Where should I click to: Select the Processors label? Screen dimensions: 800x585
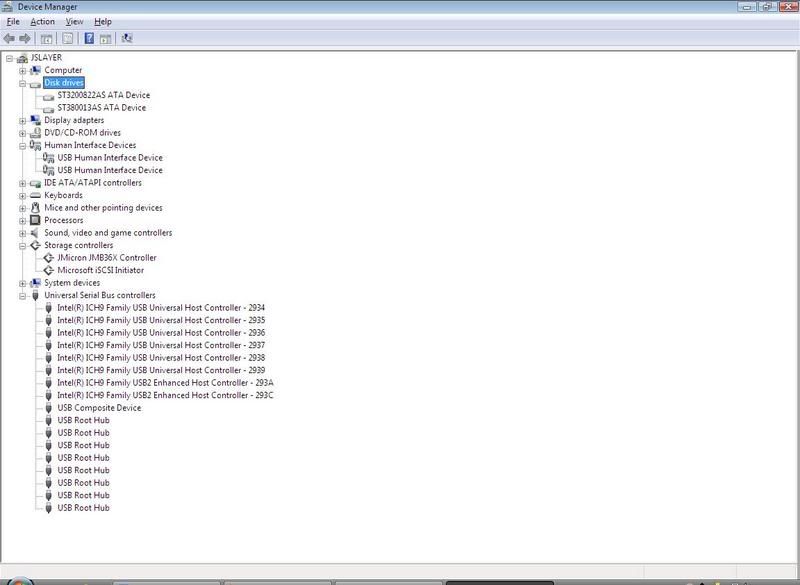click(x=64, y=220)
